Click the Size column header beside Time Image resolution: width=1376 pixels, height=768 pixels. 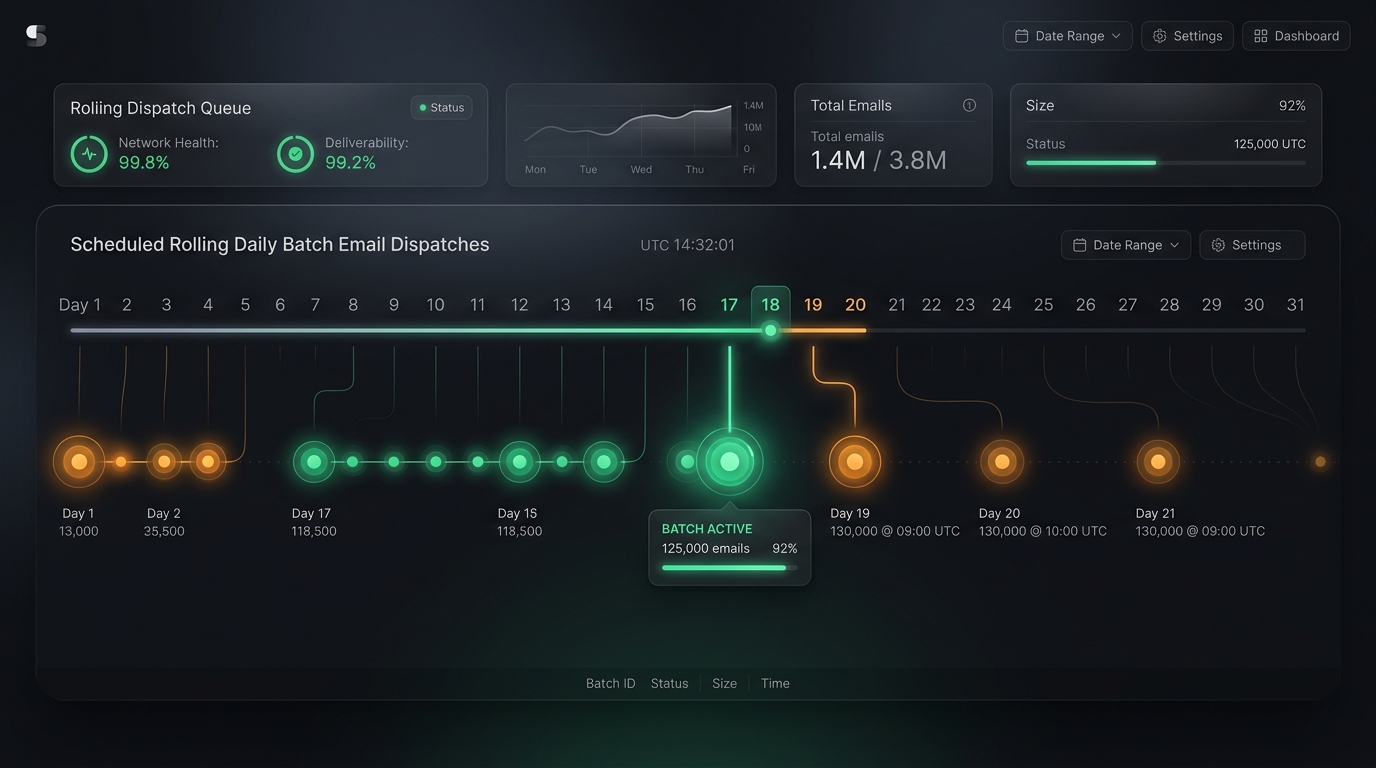(725, 684)
